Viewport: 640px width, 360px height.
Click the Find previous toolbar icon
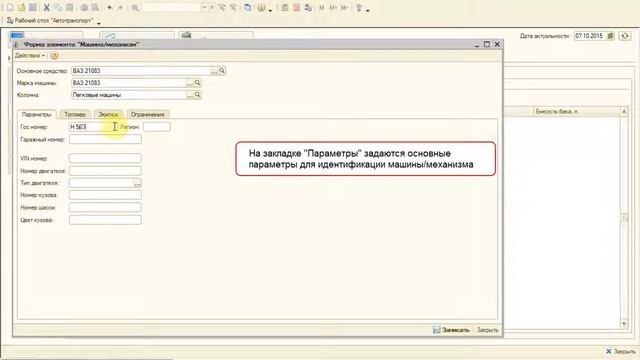click(x=234, y=8)
